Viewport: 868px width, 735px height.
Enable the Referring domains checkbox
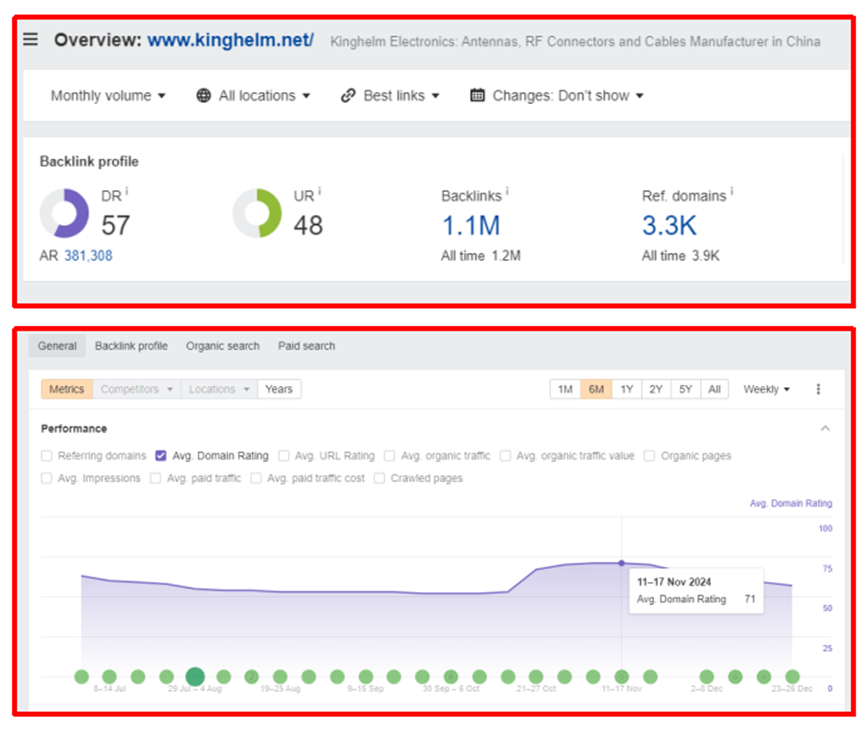point(47,456)
